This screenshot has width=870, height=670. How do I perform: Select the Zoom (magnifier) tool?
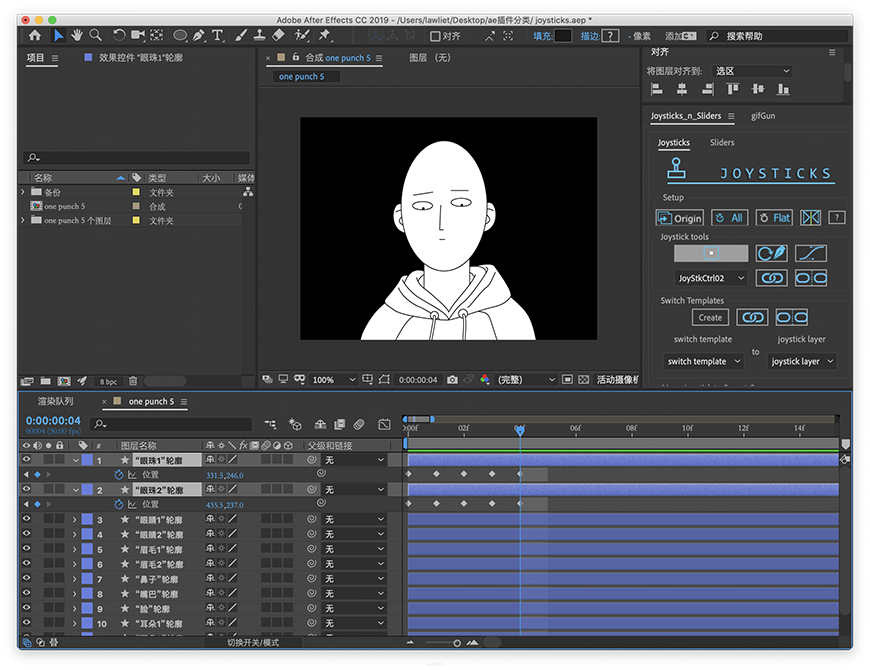tap(95, 36)
